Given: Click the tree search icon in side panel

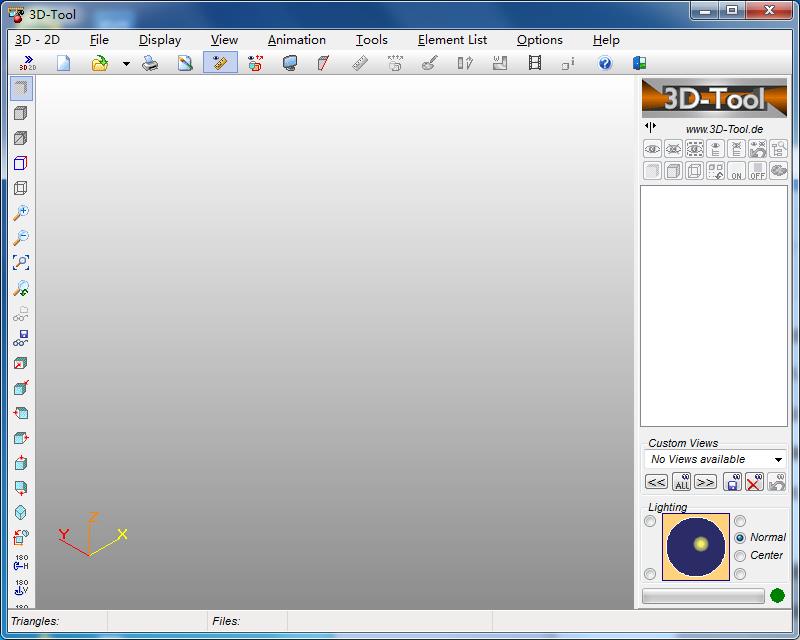Looking at the screenshot, I should [x=779, y=150].
